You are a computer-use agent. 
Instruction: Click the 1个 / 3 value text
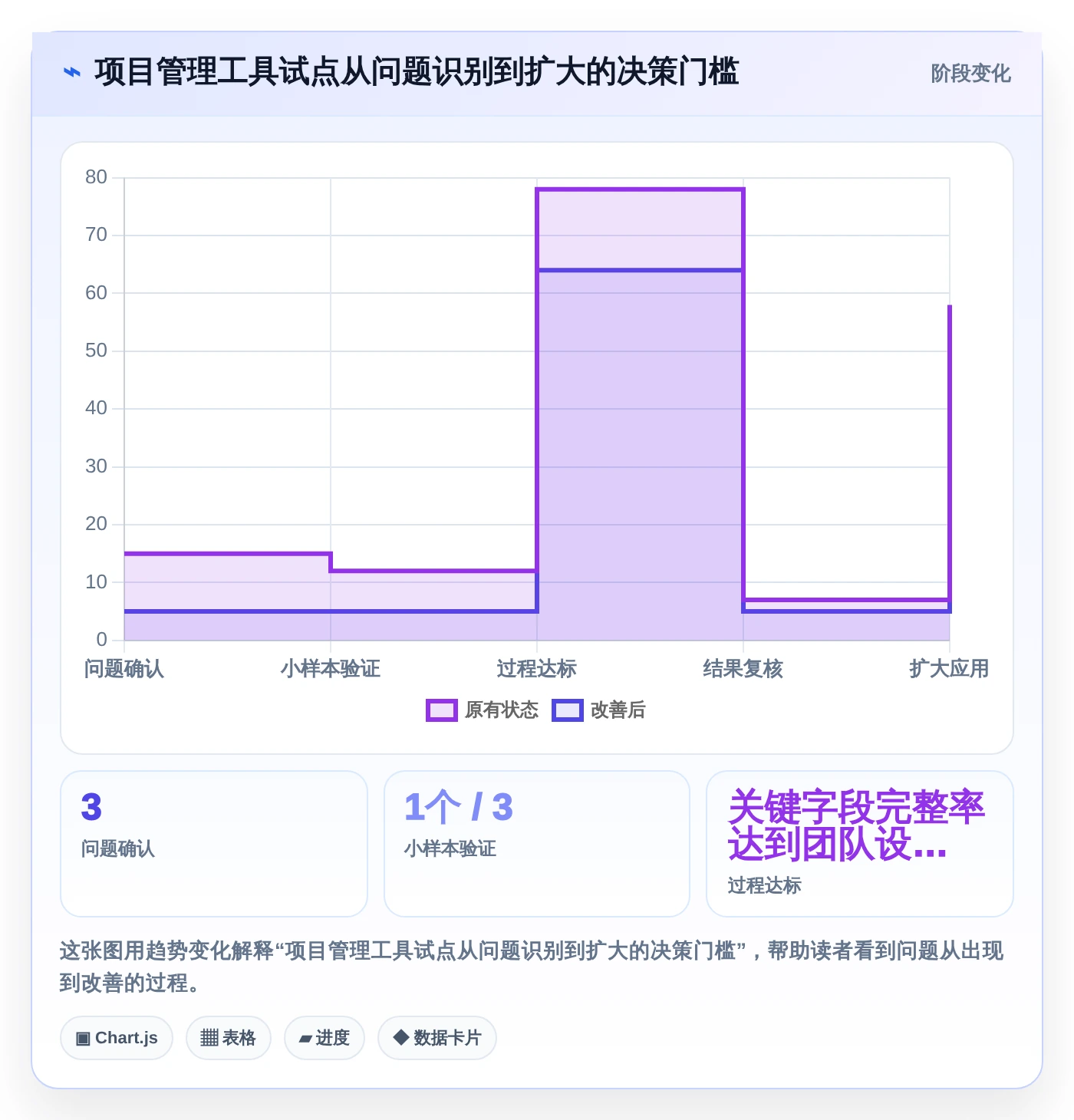tap(459, 807)
